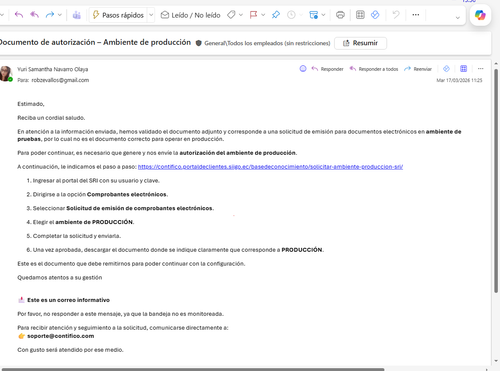The image size is (500, 371).
Task: Open the toolbar three-dot more options
Action: [x=416, y=15]
